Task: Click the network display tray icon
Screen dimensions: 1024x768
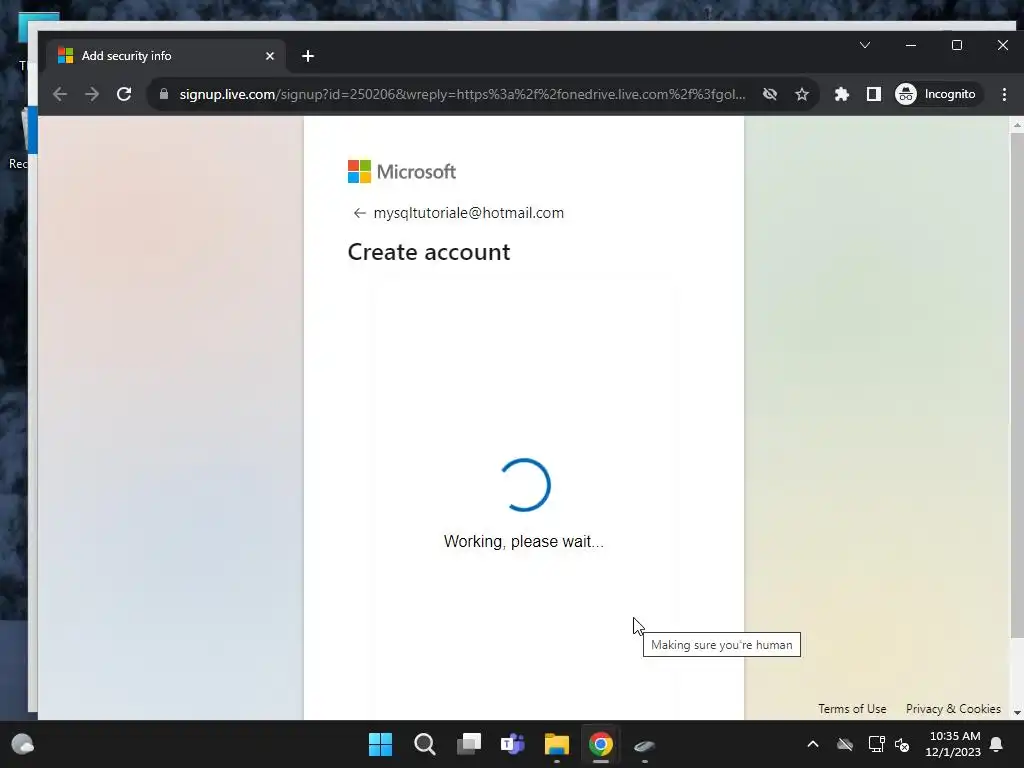Action: [x=876, y=744]
